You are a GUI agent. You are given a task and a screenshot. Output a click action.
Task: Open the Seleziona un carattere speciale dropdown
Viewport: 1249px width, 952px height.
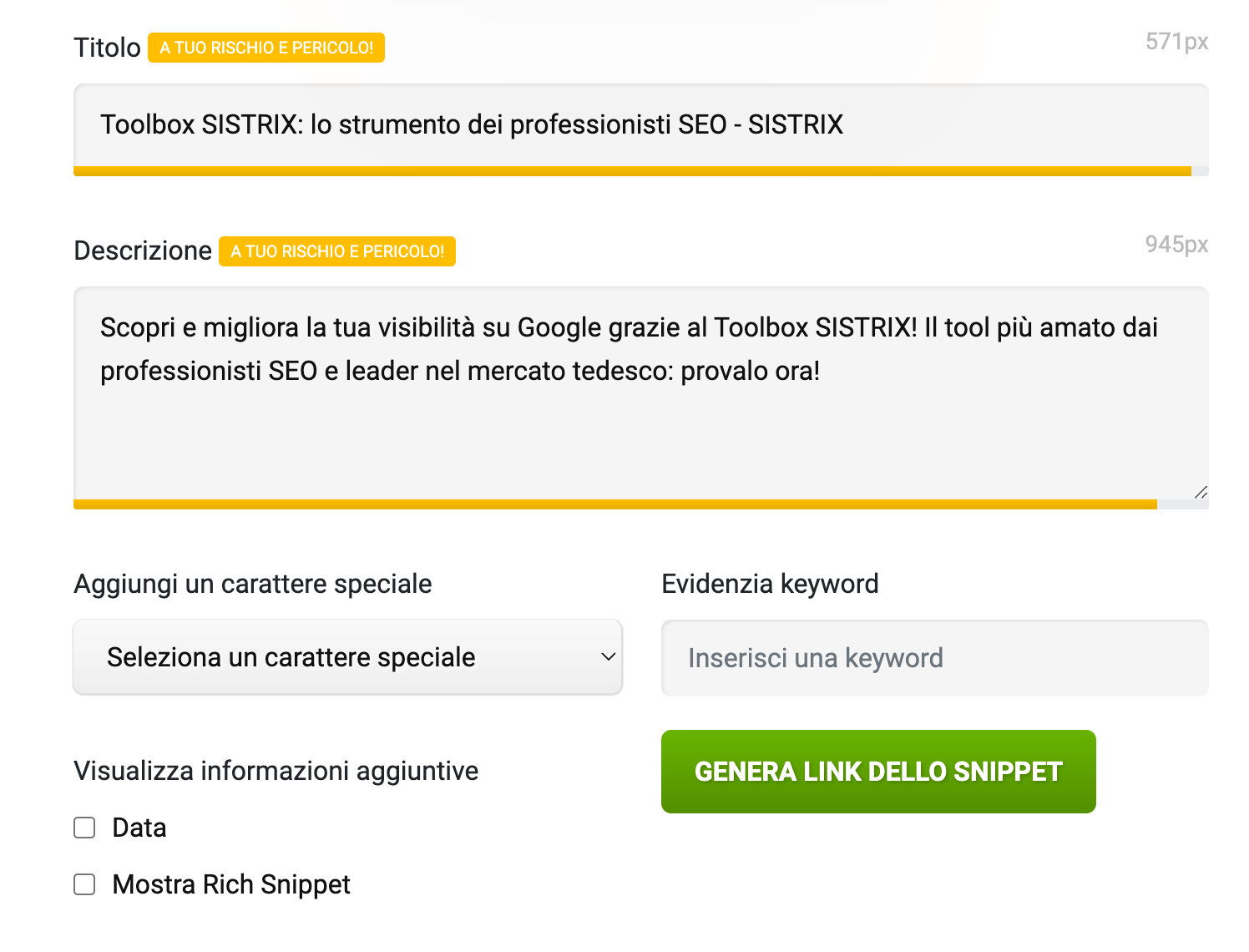point(347,657)
